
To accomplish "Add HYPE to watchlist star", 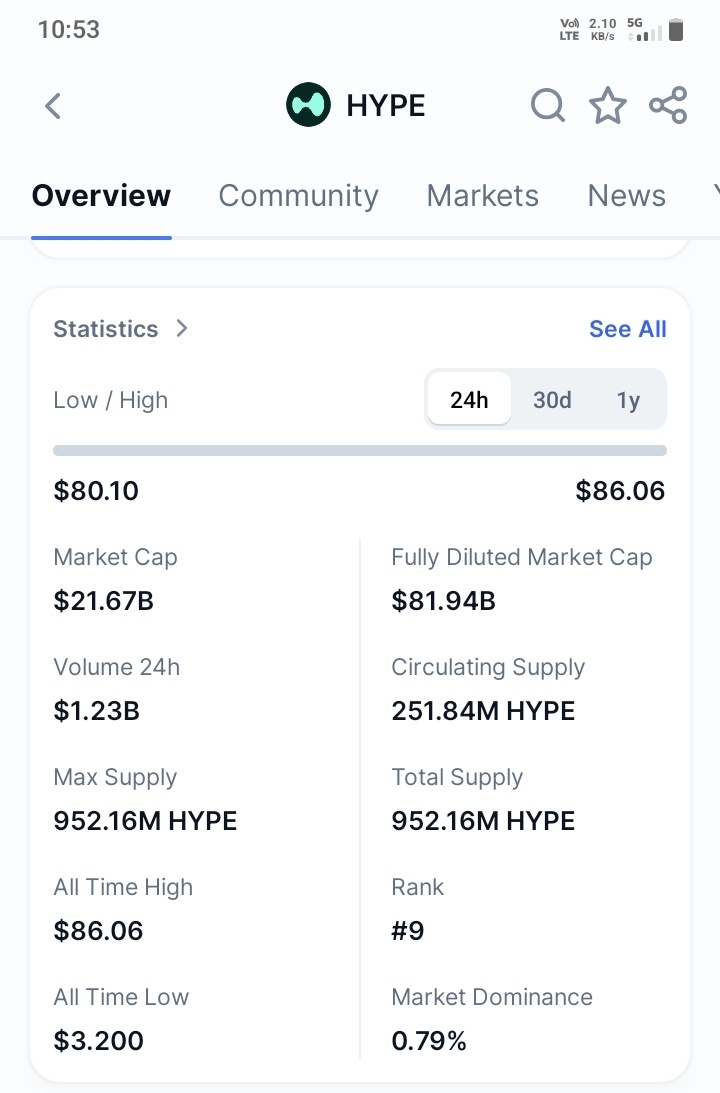I will coord(608,106).
